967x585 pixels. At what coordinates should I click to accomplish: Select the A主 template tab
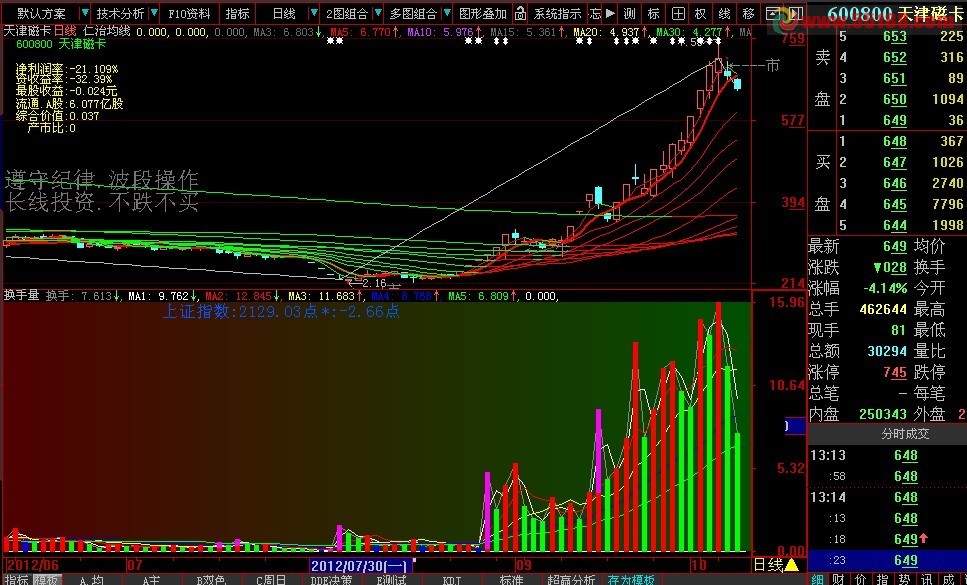[x=150, y=579]
